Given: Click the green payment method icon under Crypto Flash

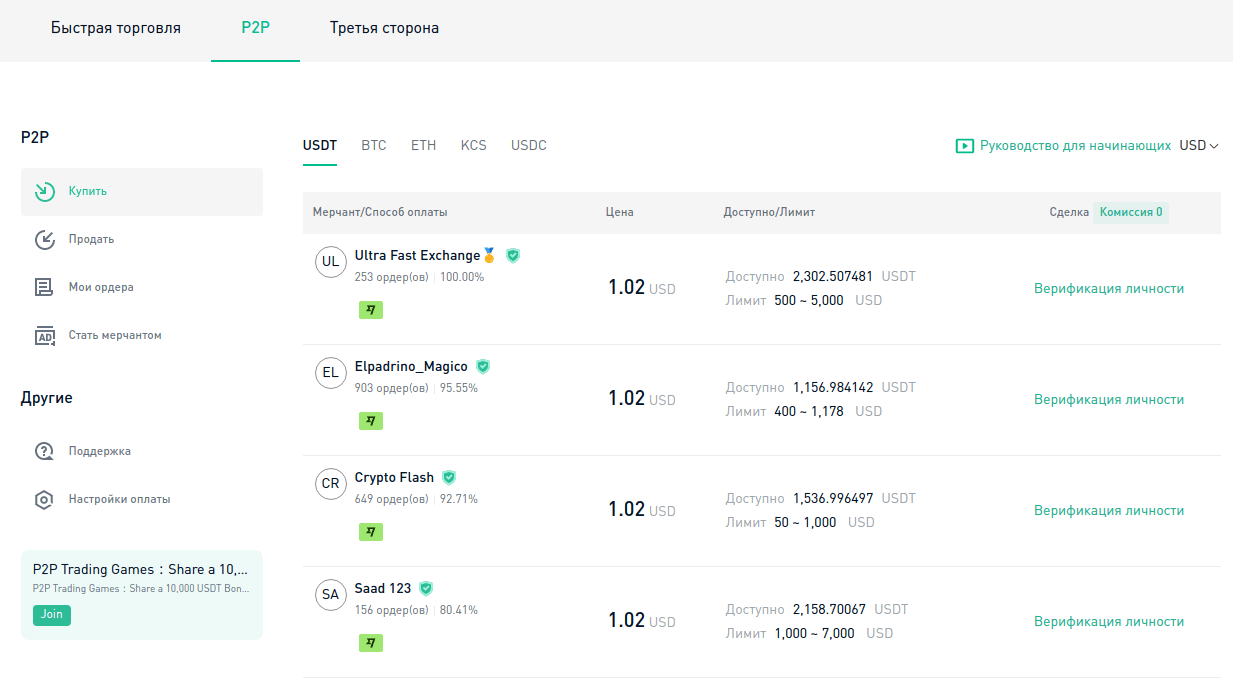Looking at the screenshot, I should (x=371, y=532).
